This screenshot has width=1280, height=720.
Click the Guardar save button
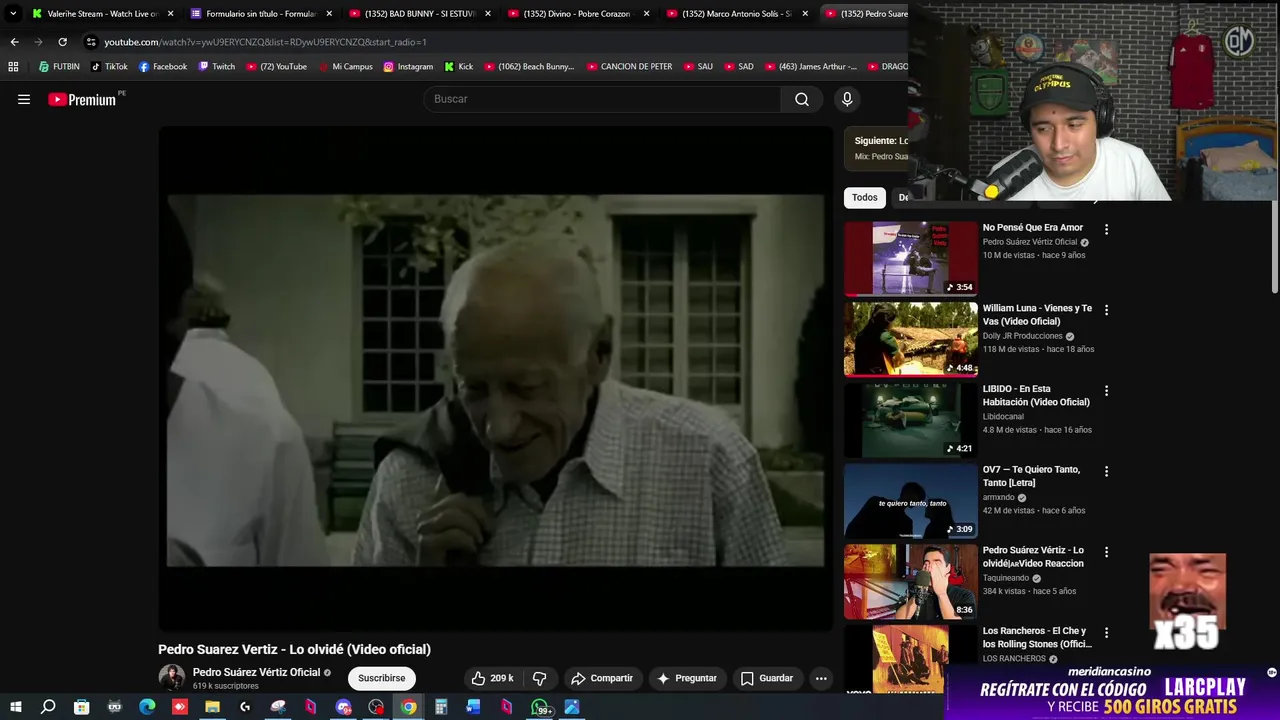[766, 678]
